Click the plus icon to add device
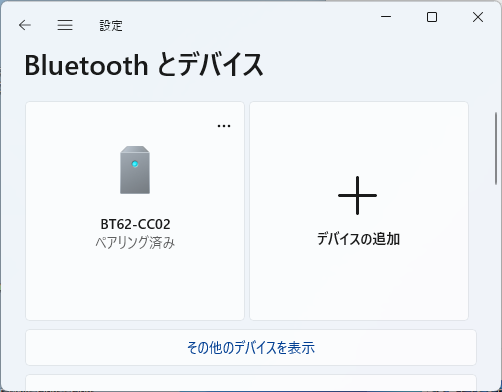This screenshot has width=502, height=392. (x=357, y=196)
